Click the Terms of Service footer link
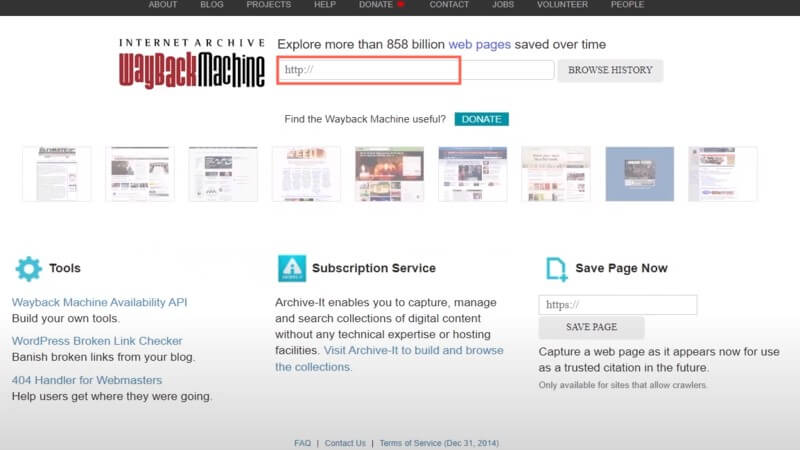The image size is (800, 450). [438, 443]
